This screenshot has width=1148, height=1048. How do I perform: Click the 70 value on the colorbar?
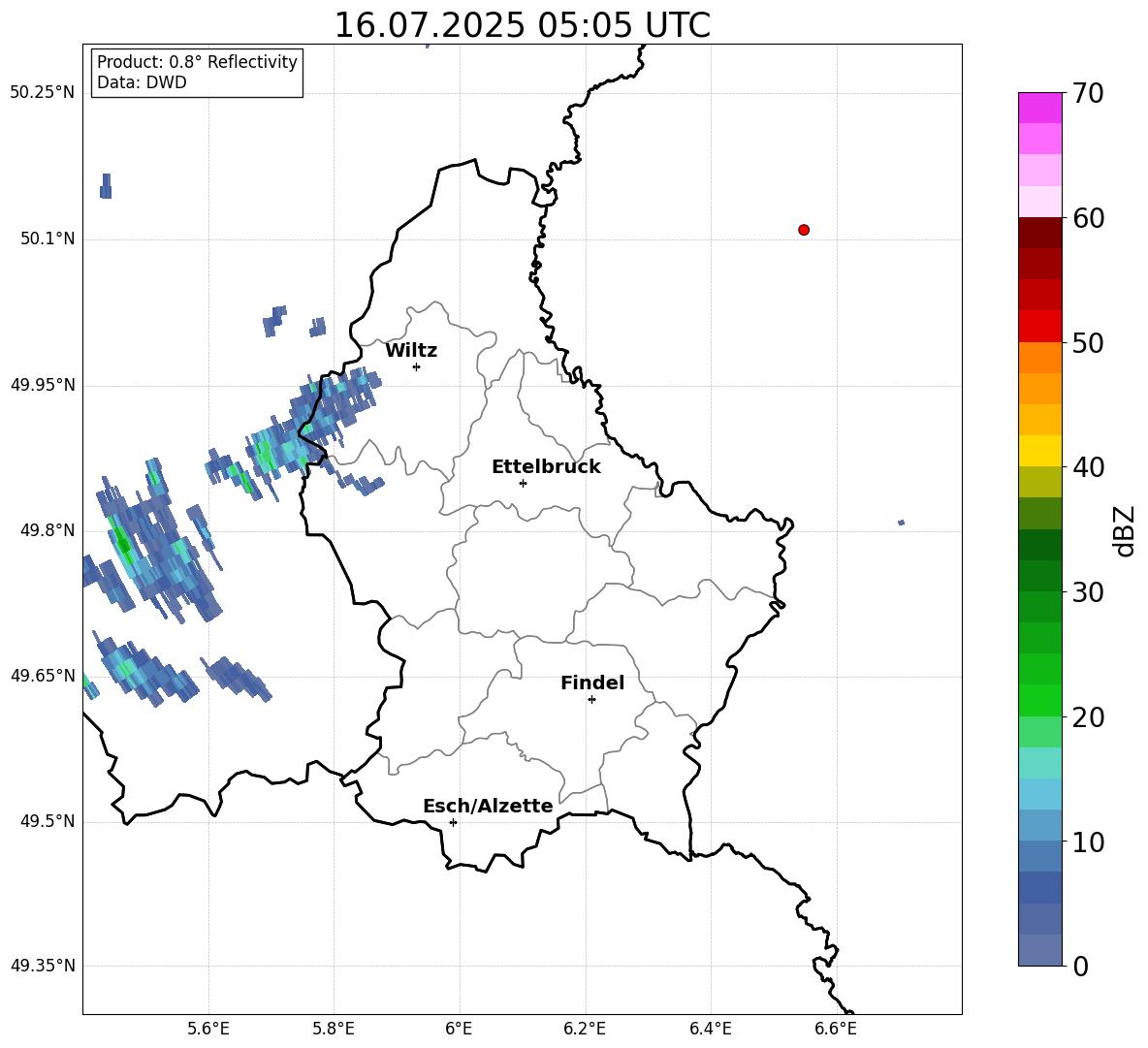[1088, 93]
